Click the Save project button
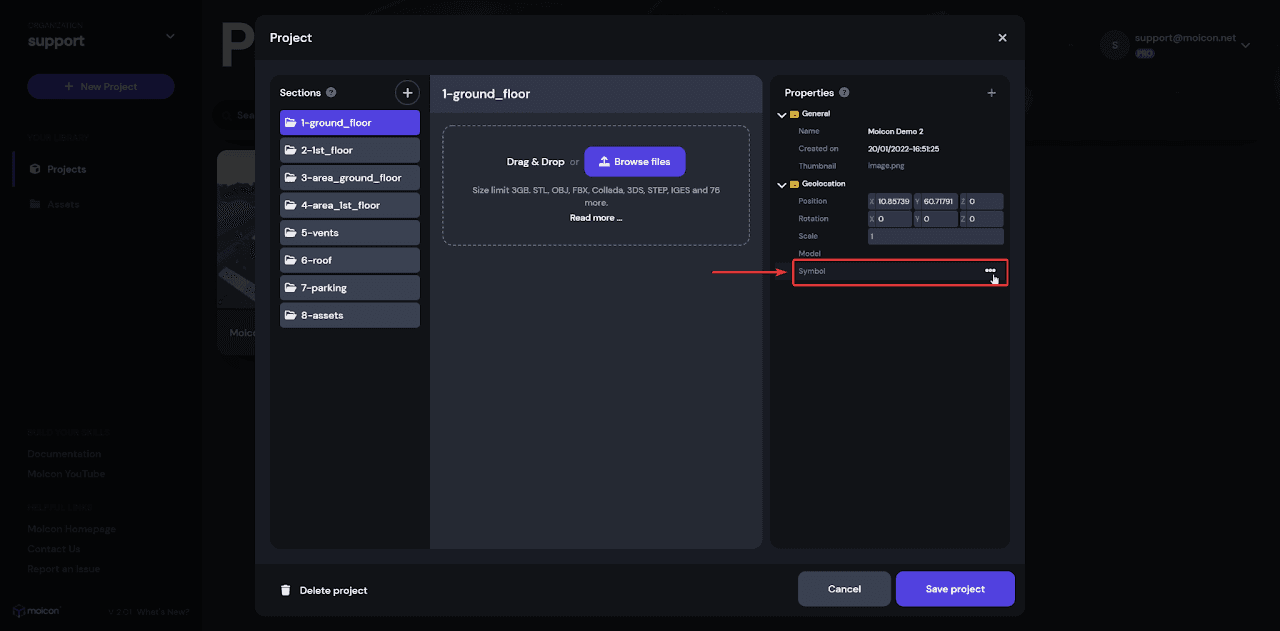 955,589
